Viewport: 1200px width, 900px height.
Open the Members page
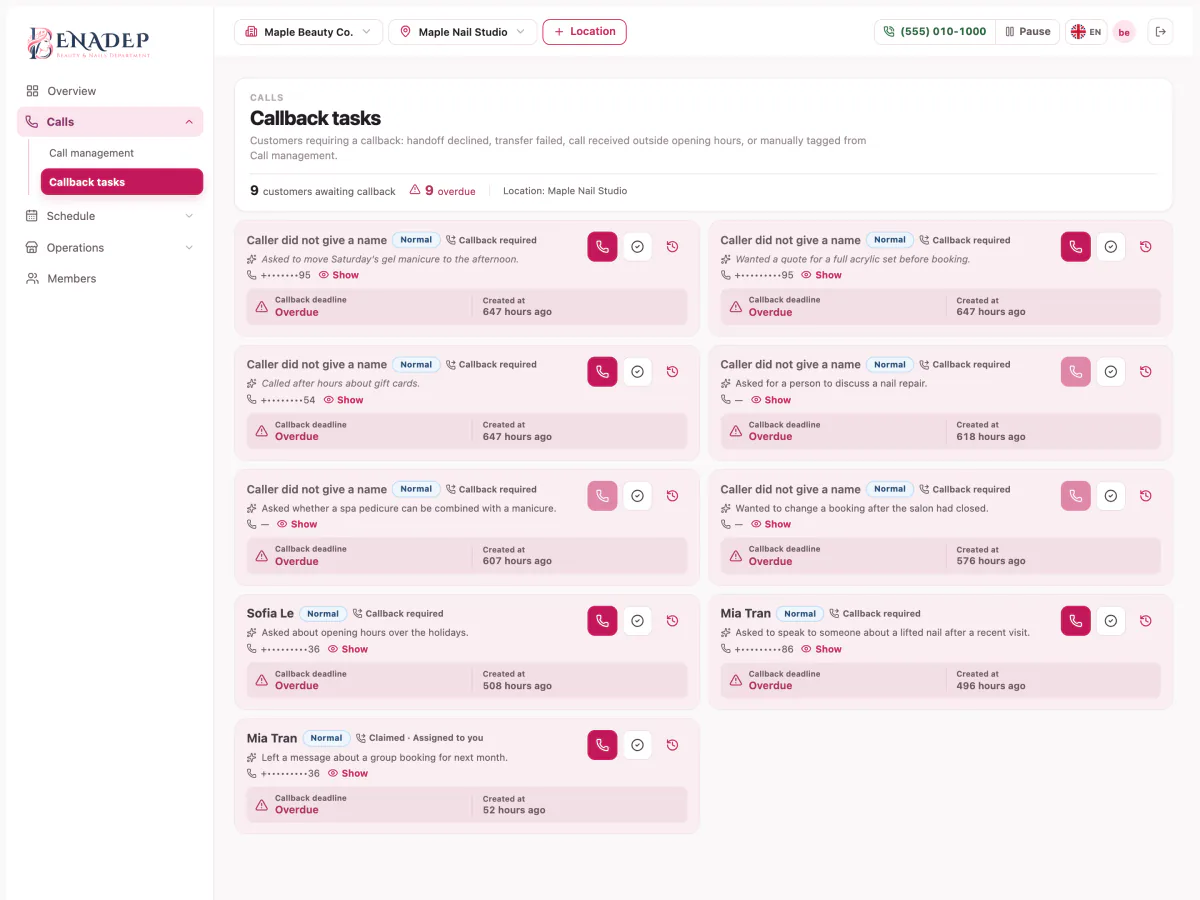tap(110, 279)
